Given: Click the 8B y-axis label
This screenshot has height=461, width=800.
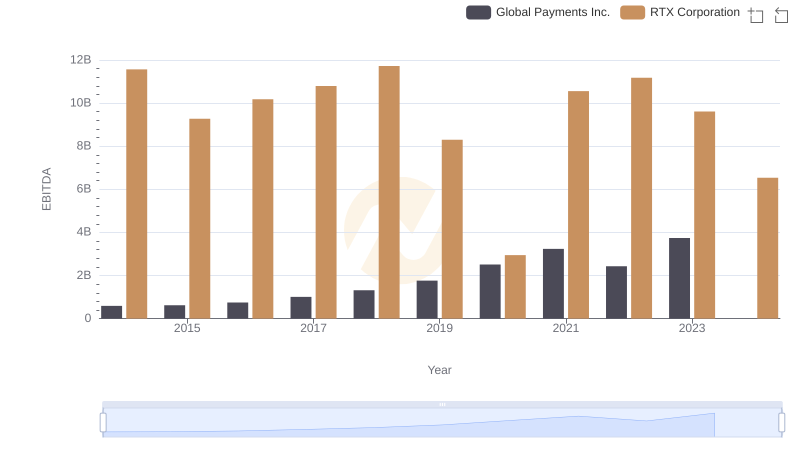Looking at the screenshot, I should (84, 146).
